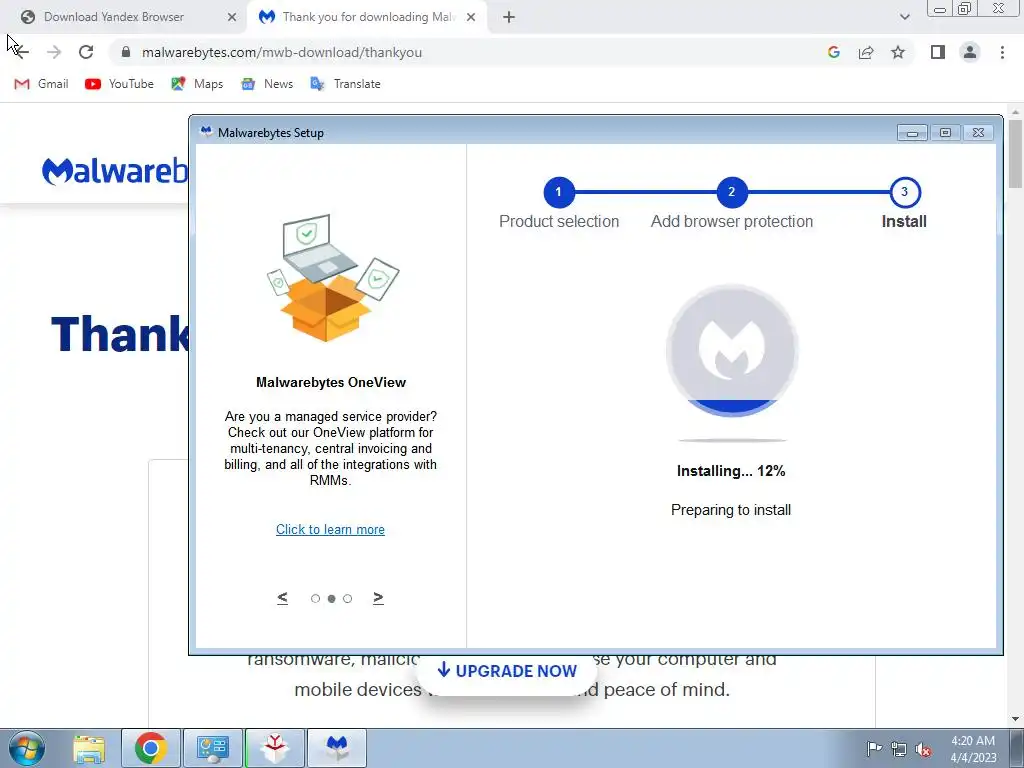This screenshot has height=768, width=1024.
Task: Click the Malwarebytes Setup taskbar icon
Action: [337, 748]
